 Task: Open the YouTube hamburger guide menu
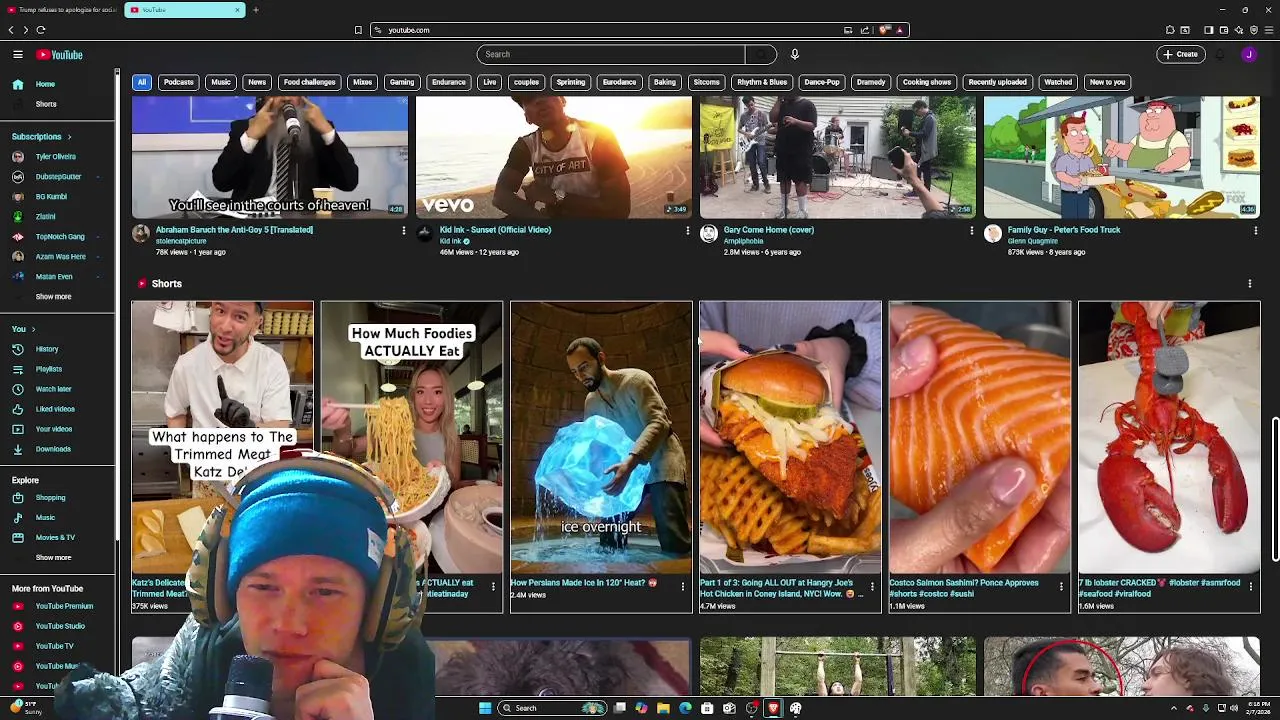click(x=18, y=54)
